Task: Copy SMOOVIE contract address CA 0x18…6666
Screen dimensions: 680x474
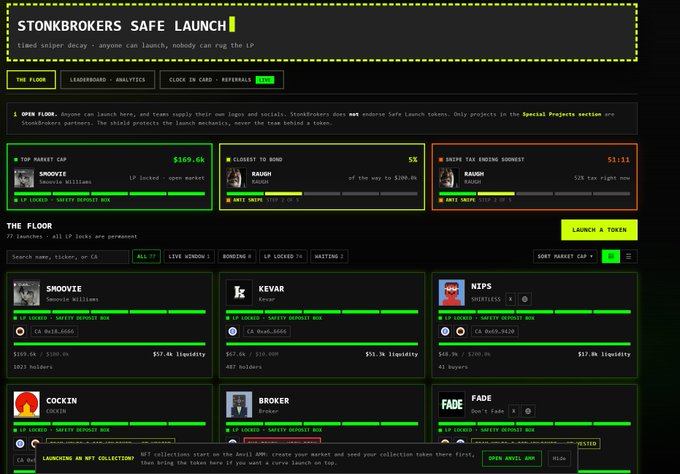Action: coord(54,332)
